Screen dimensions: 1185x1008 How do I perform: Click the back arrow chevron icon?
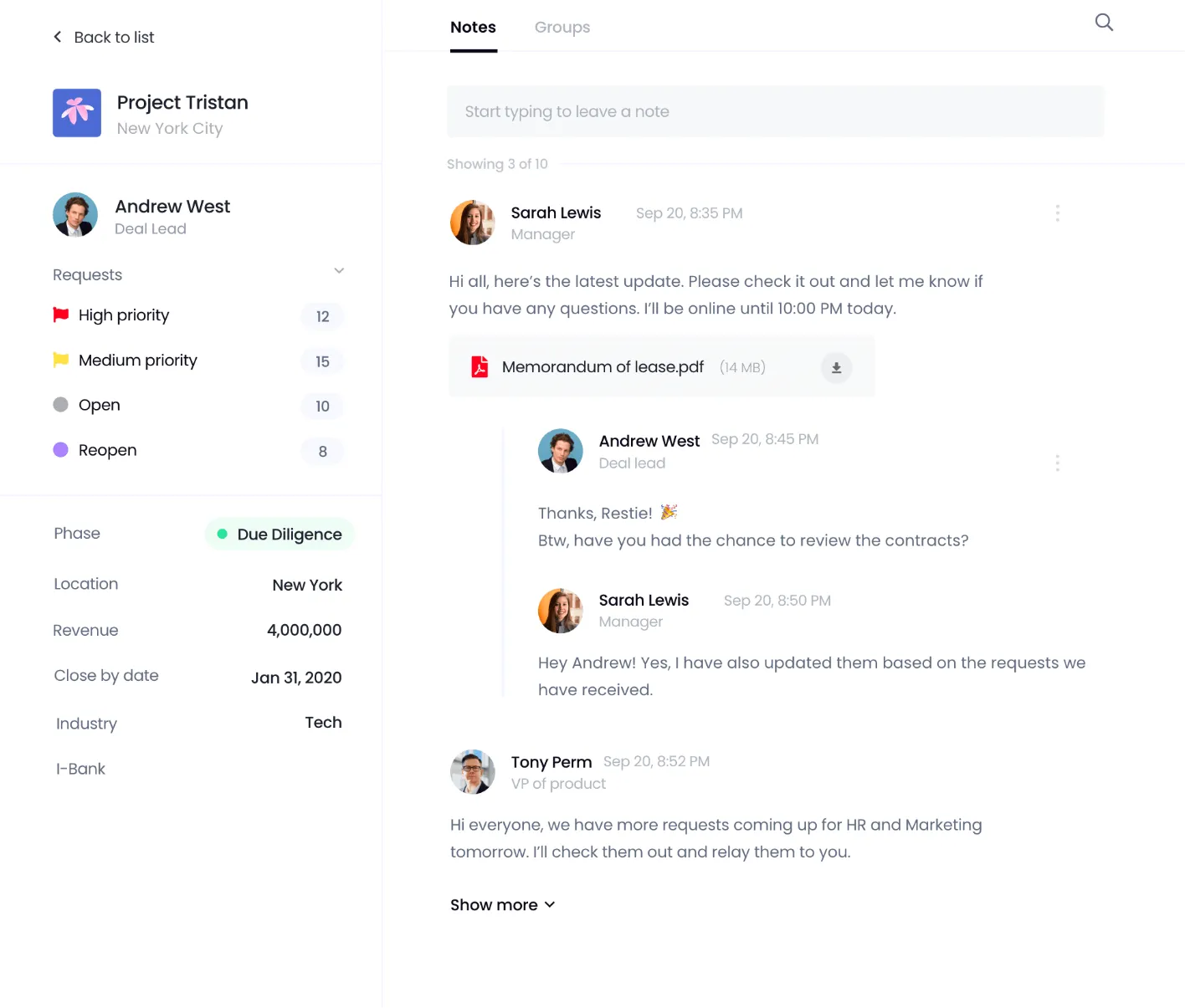(58, 37)
